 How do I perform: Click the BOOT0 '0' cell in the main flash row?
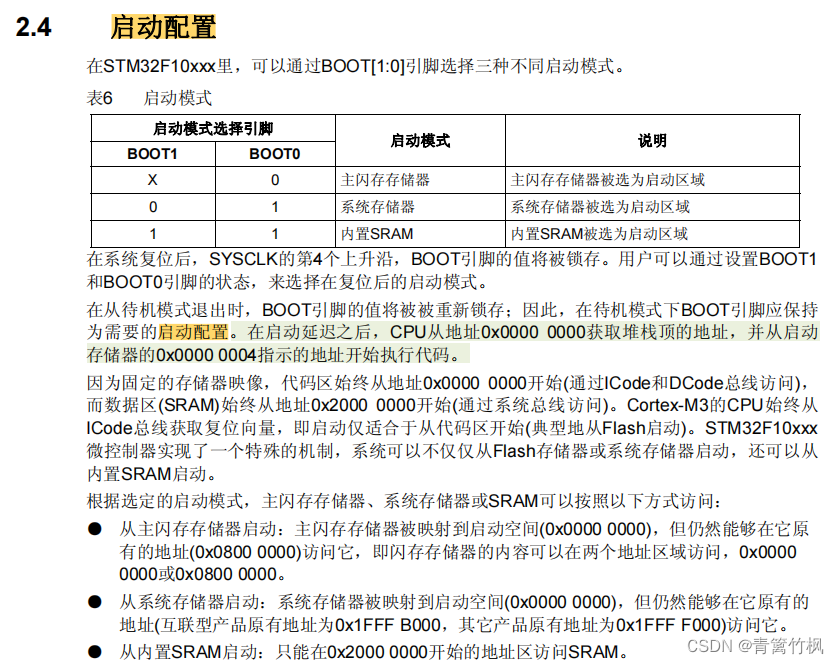click(x=275, y=180)
